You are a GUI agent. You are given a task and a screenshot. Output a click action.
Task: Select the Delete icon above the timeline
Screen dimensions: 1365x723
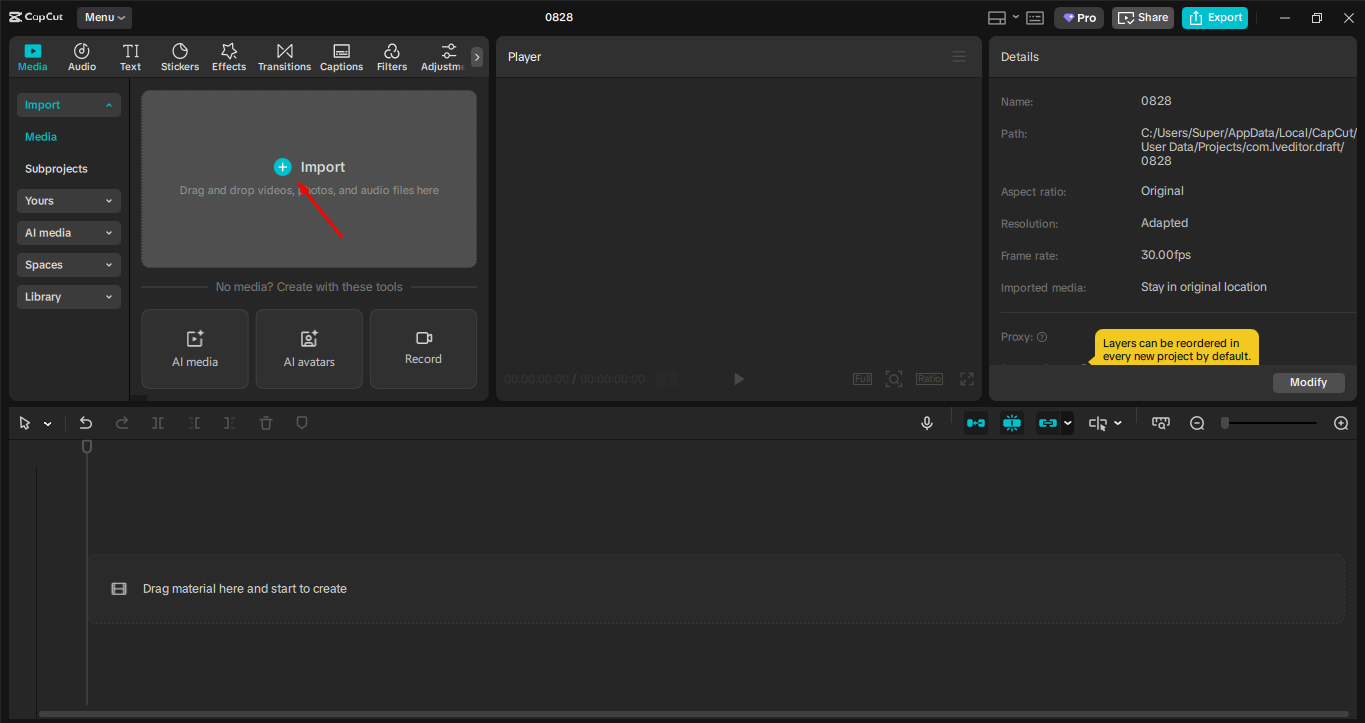pos(265,422)
